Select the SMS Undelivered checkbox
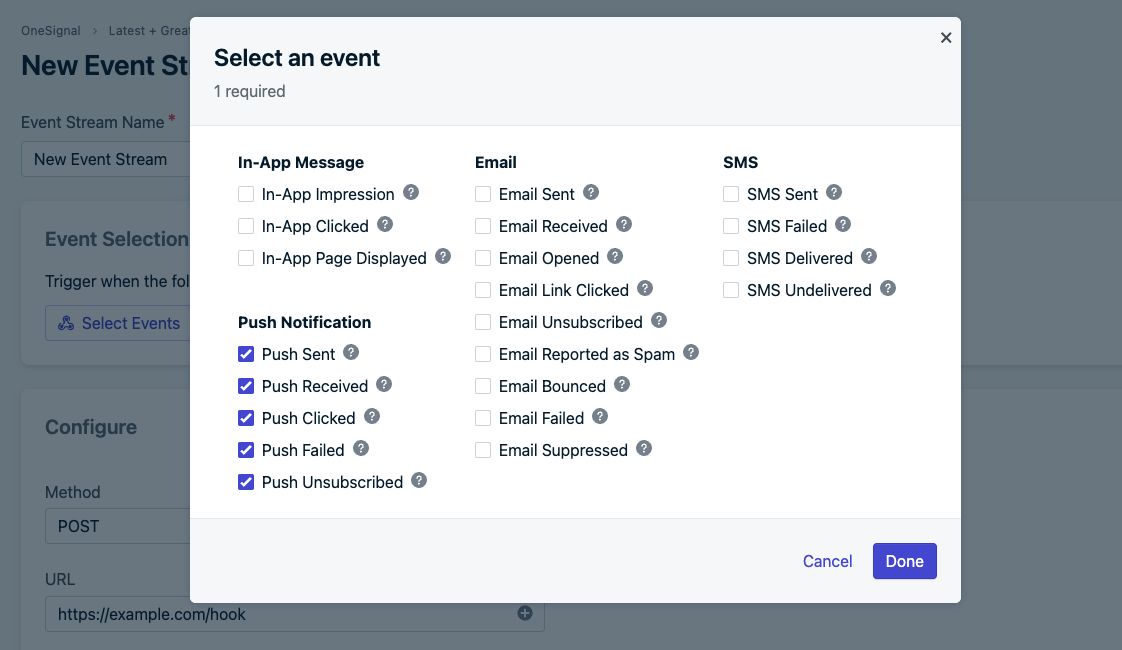This screenshot has height=650, width=1122. 731,290
